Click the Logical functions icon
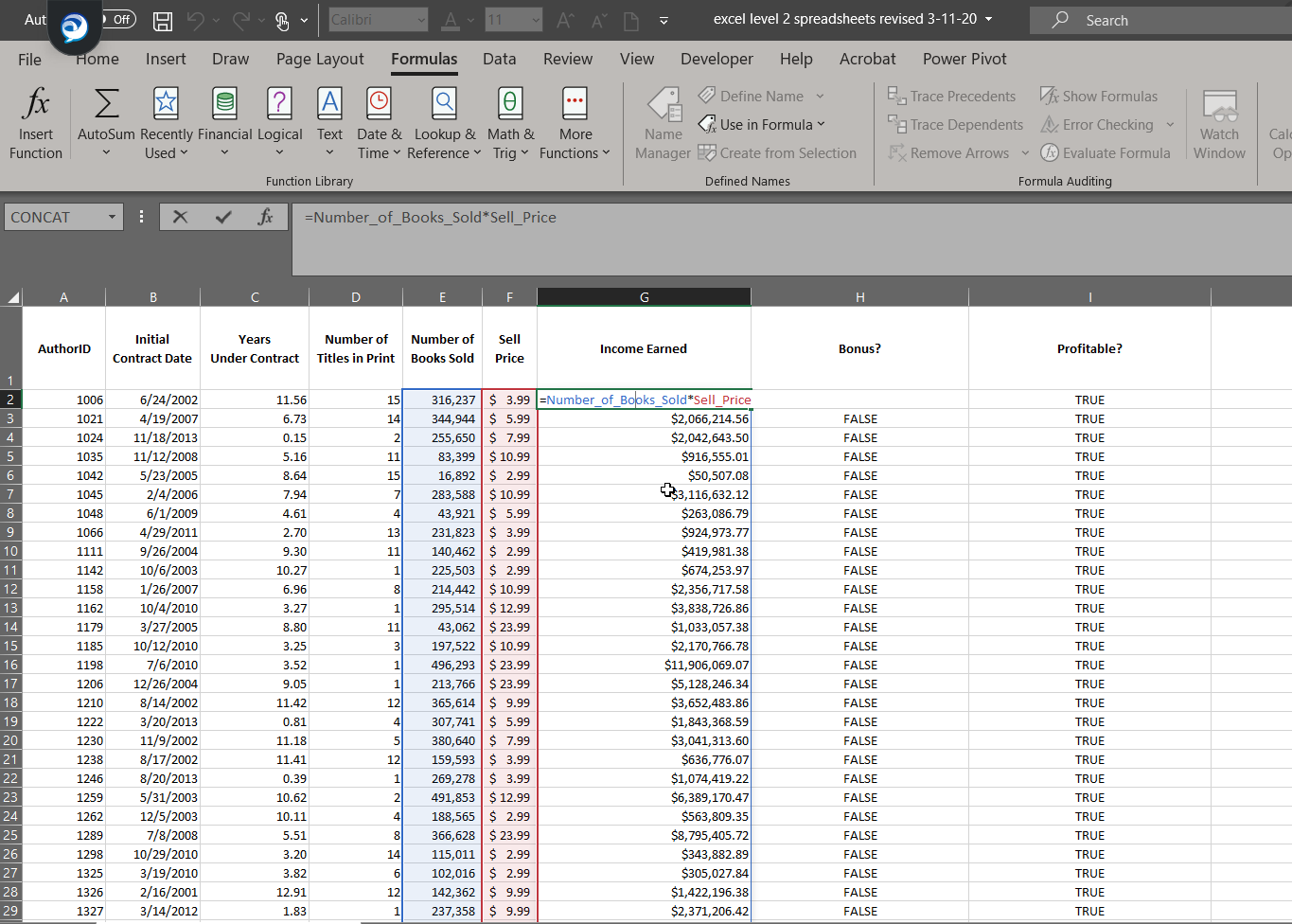 (279, 104)
